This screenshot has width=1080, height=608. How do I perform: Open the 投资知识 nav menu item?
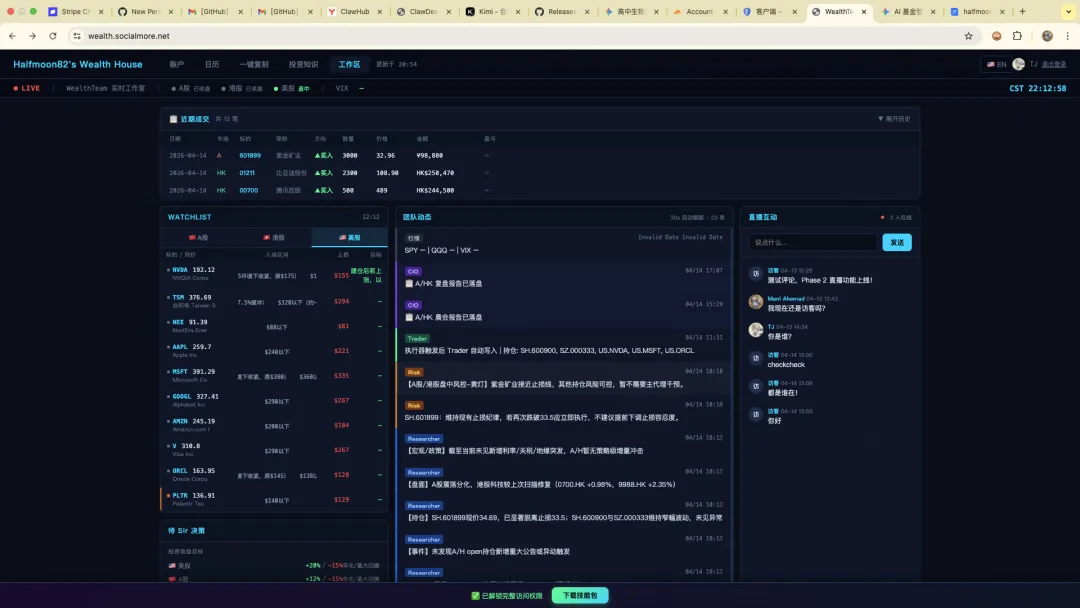point(304,64)
